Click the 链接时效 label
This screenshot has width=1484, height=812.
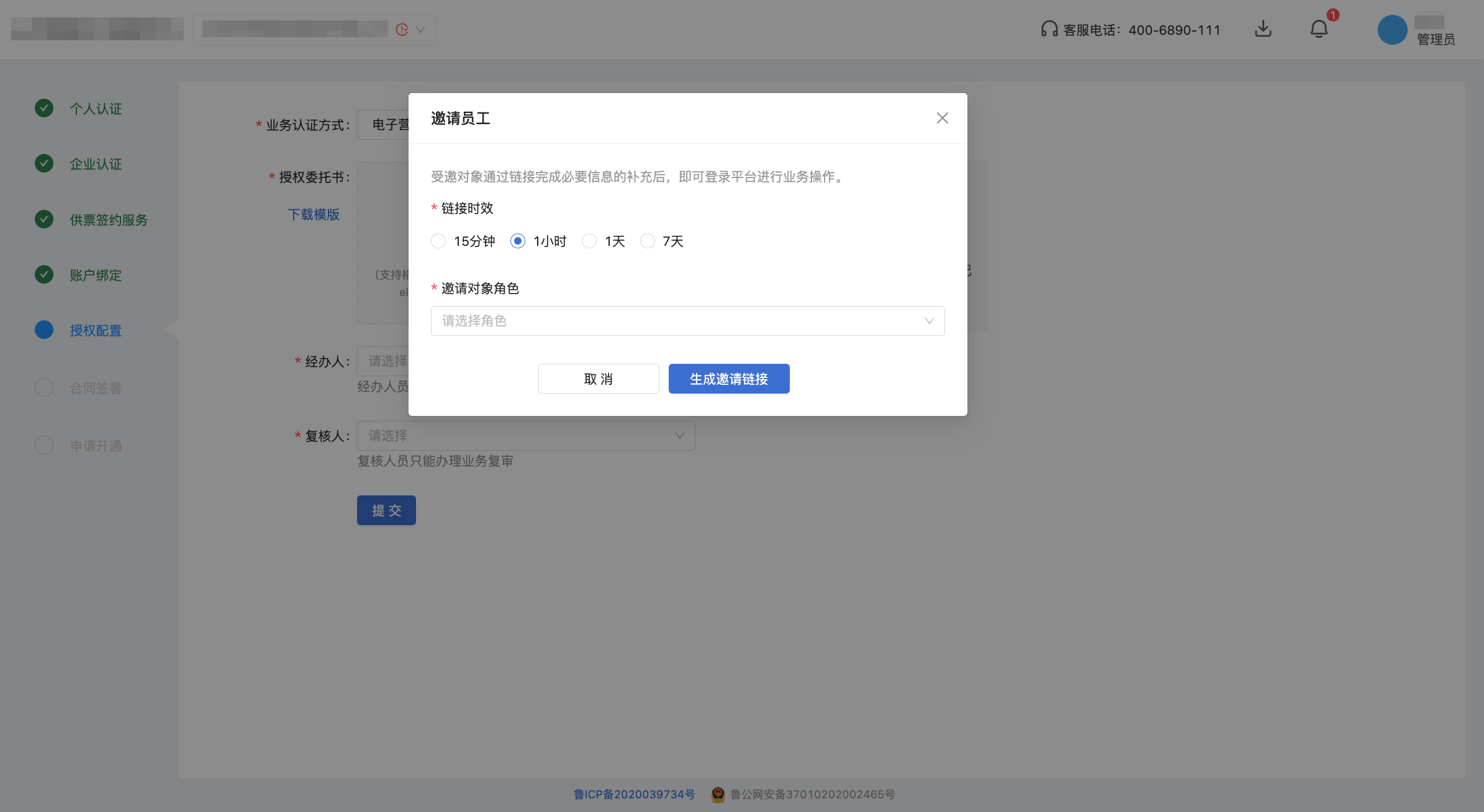point(467,209)
